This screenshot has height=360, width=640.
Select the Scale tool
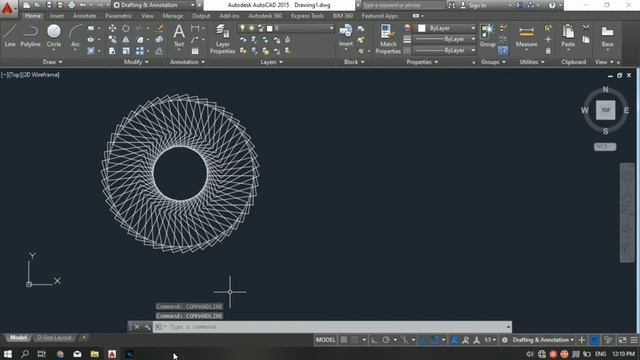pos(126,51)
